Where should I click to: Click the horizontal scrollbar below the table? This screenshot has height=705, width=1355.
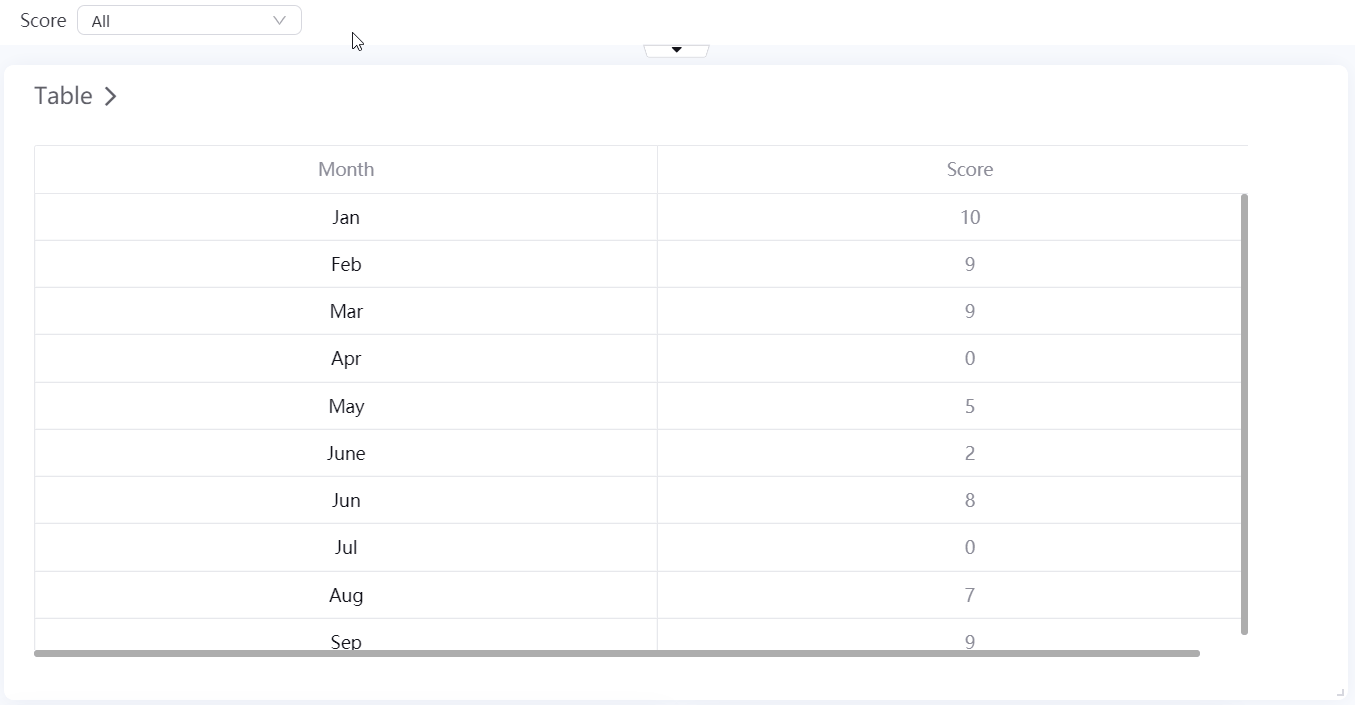click(x=616, y=653)
